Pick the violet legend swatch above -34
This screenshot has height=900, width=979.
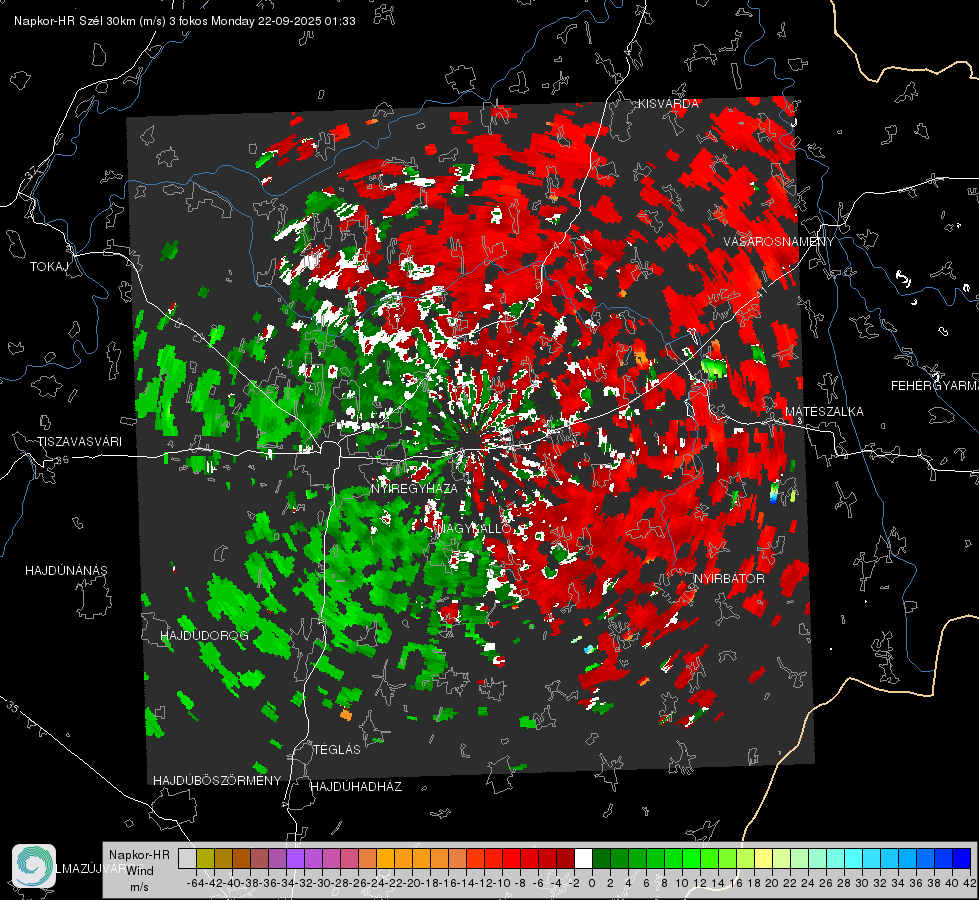point(295,858)
